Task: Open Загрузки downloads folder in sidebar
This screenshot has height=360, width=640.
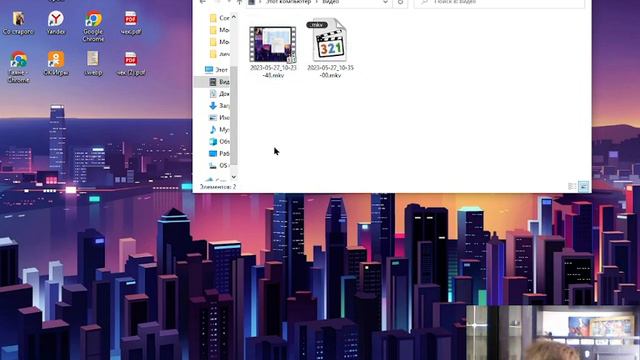Action: (x=219, y=106)
